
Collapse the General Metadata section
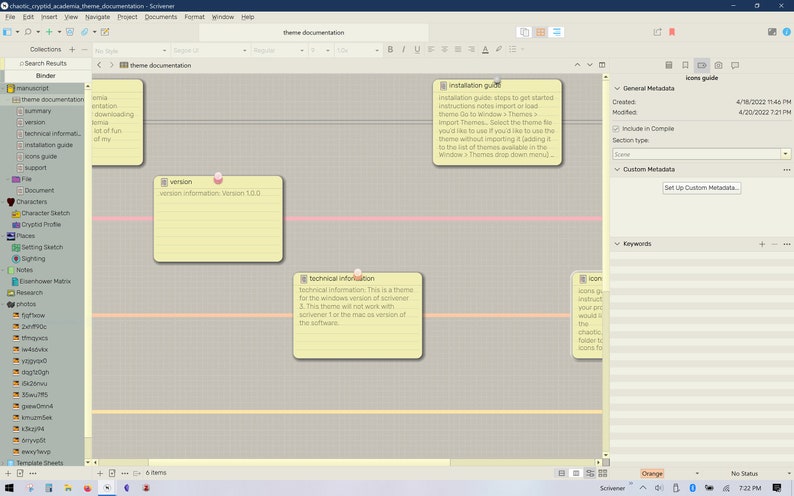pyautogui.click(x=617, y=88)
